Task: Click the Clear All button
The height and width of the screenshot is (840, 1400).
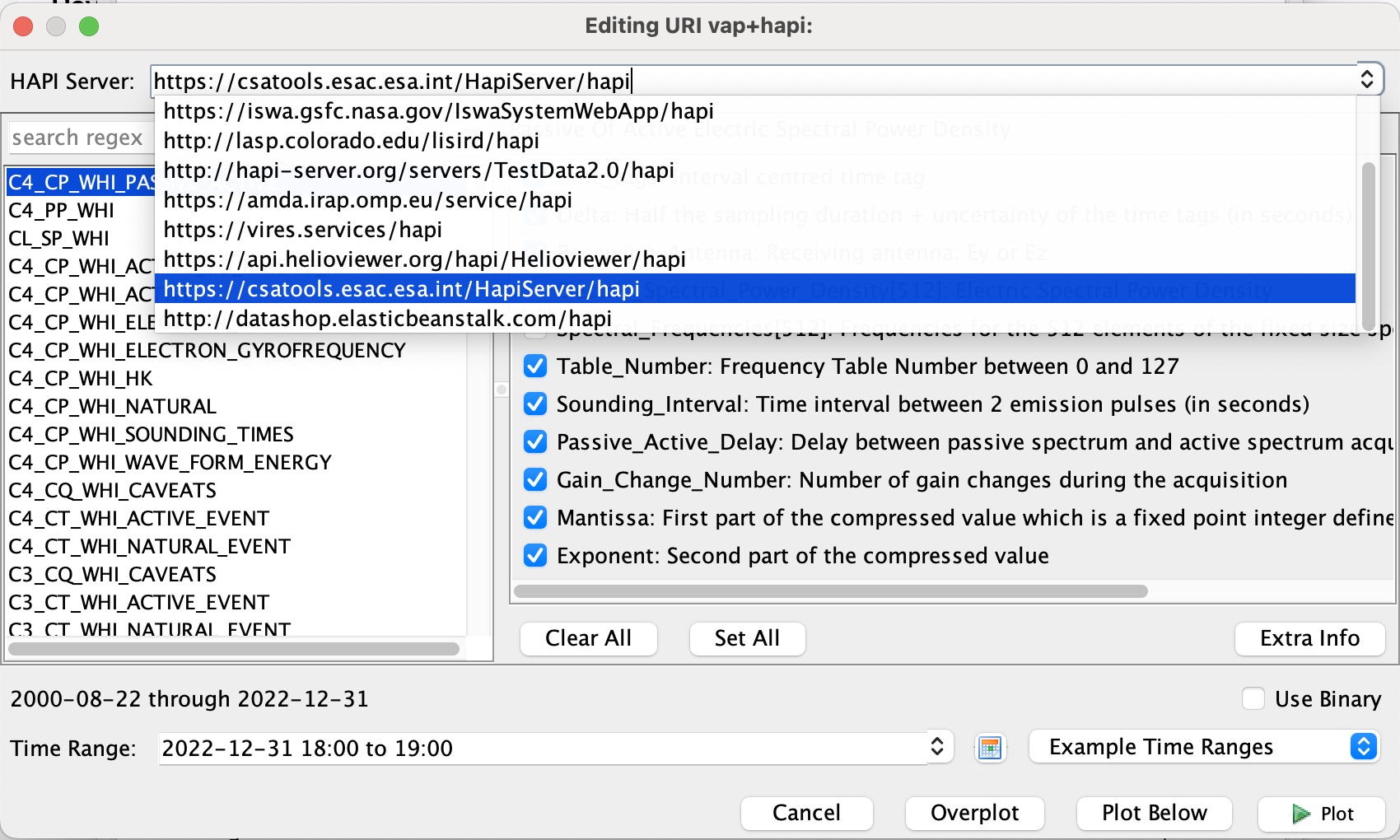Action: point(588,638)
